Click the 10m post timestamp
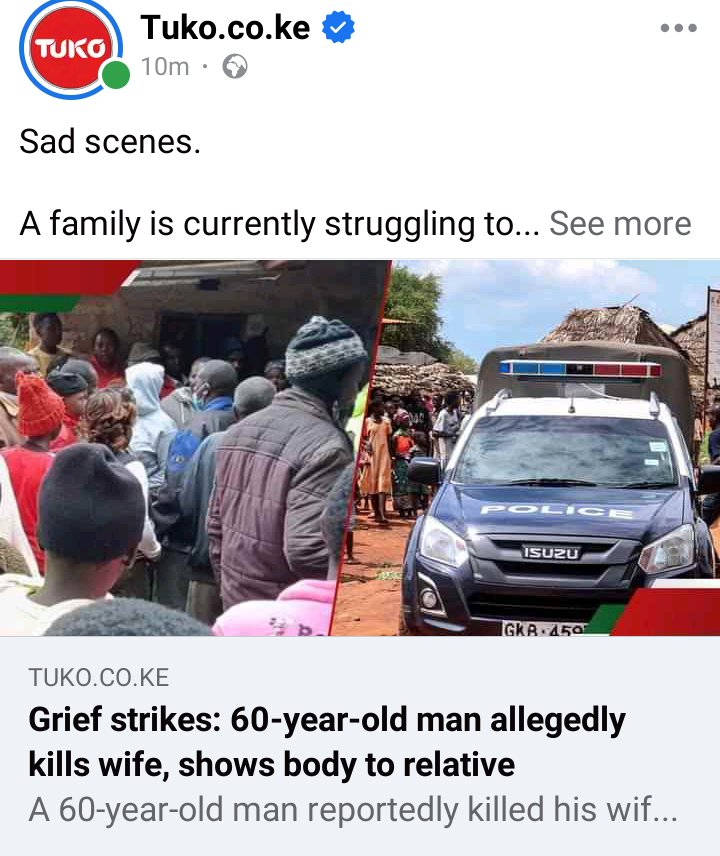This screenshot has width=720, height=856. click(x=165, y=67)
